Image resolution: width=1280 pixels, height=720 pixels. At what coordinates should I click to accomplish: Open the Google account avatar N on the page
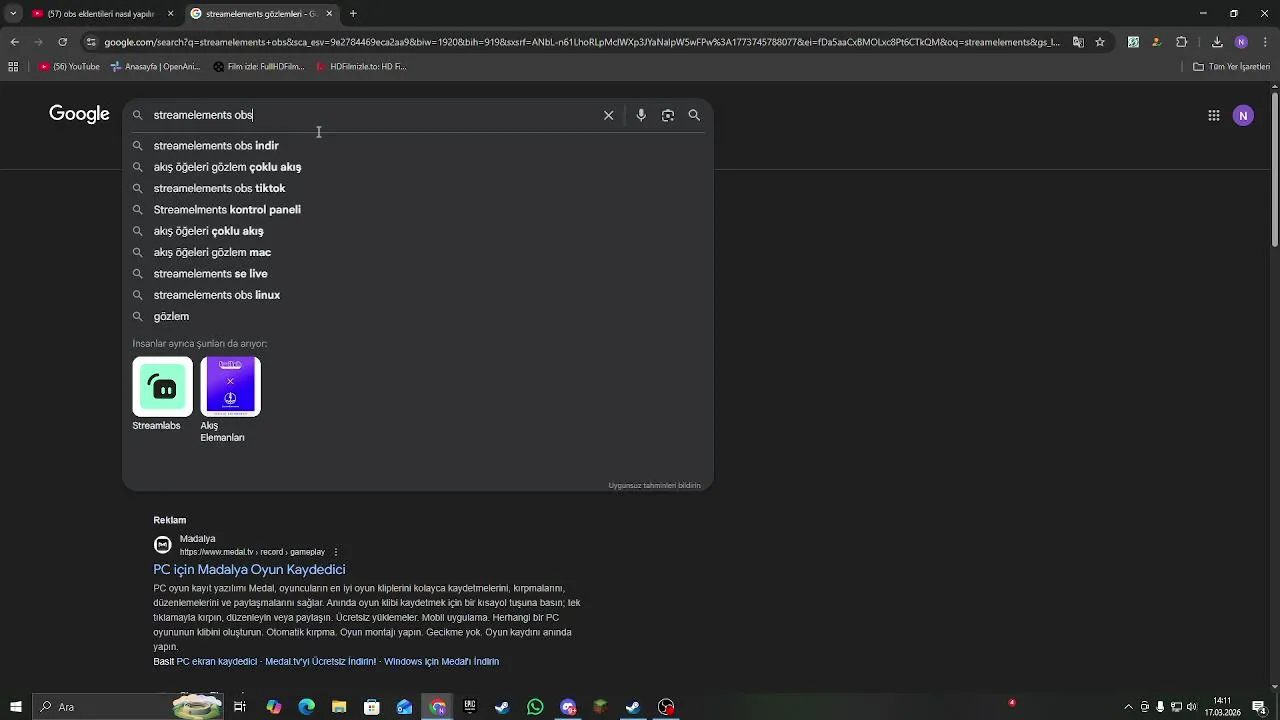pos(1243,115)
